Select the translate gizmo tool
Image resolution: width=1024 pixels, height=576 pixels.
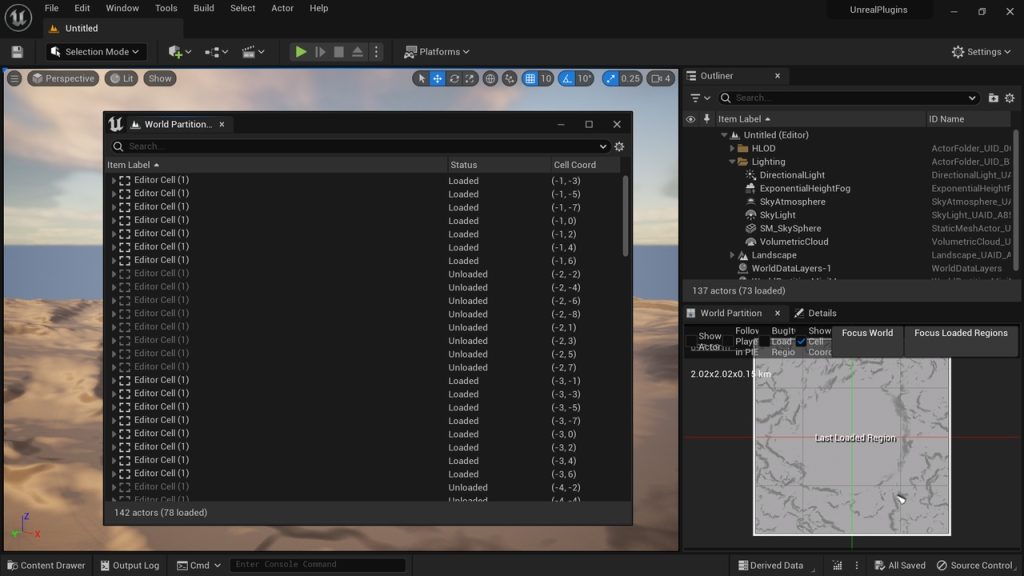tap(438, 78)
